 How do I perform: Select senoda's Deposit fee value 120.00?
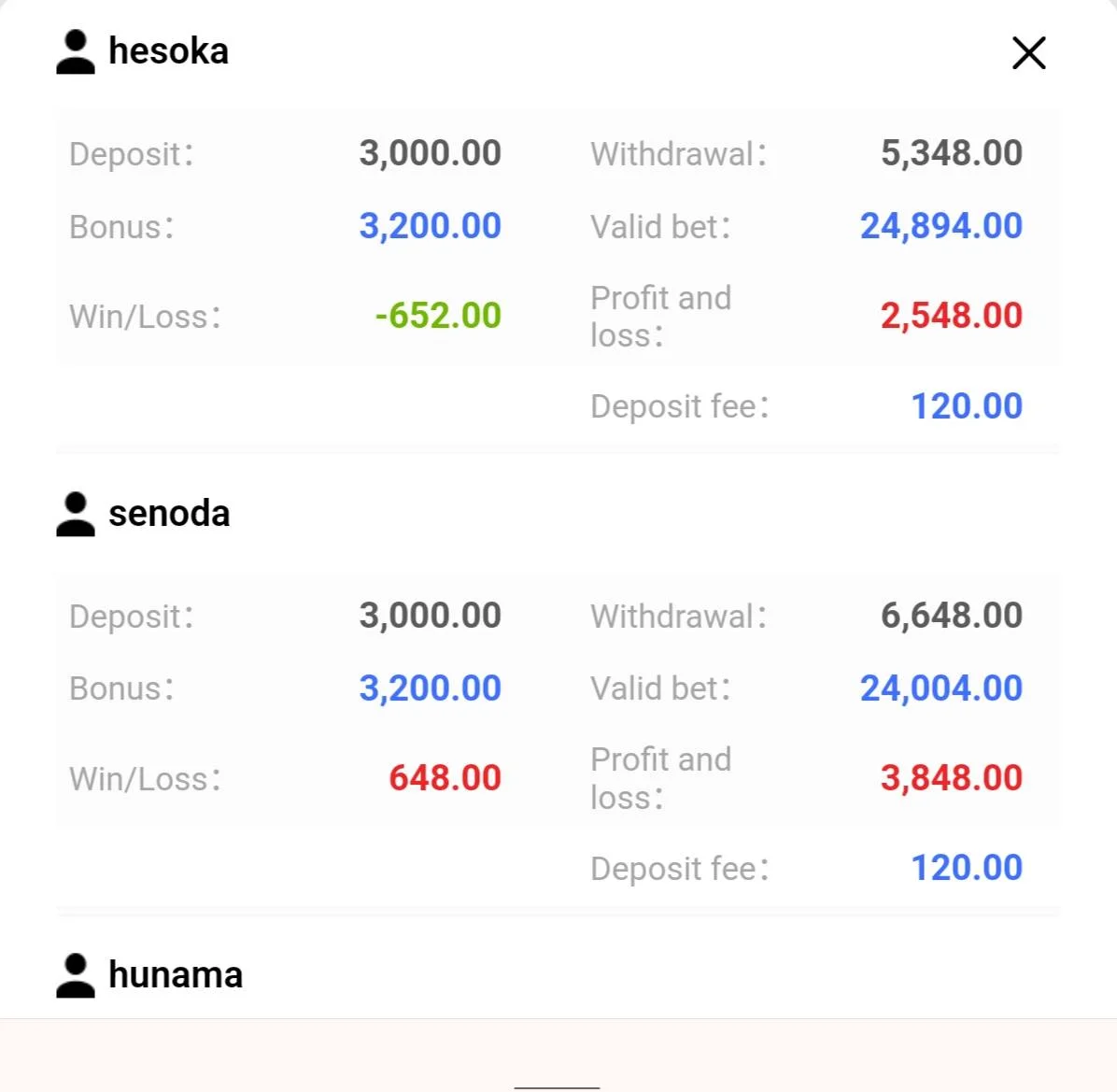967,869
